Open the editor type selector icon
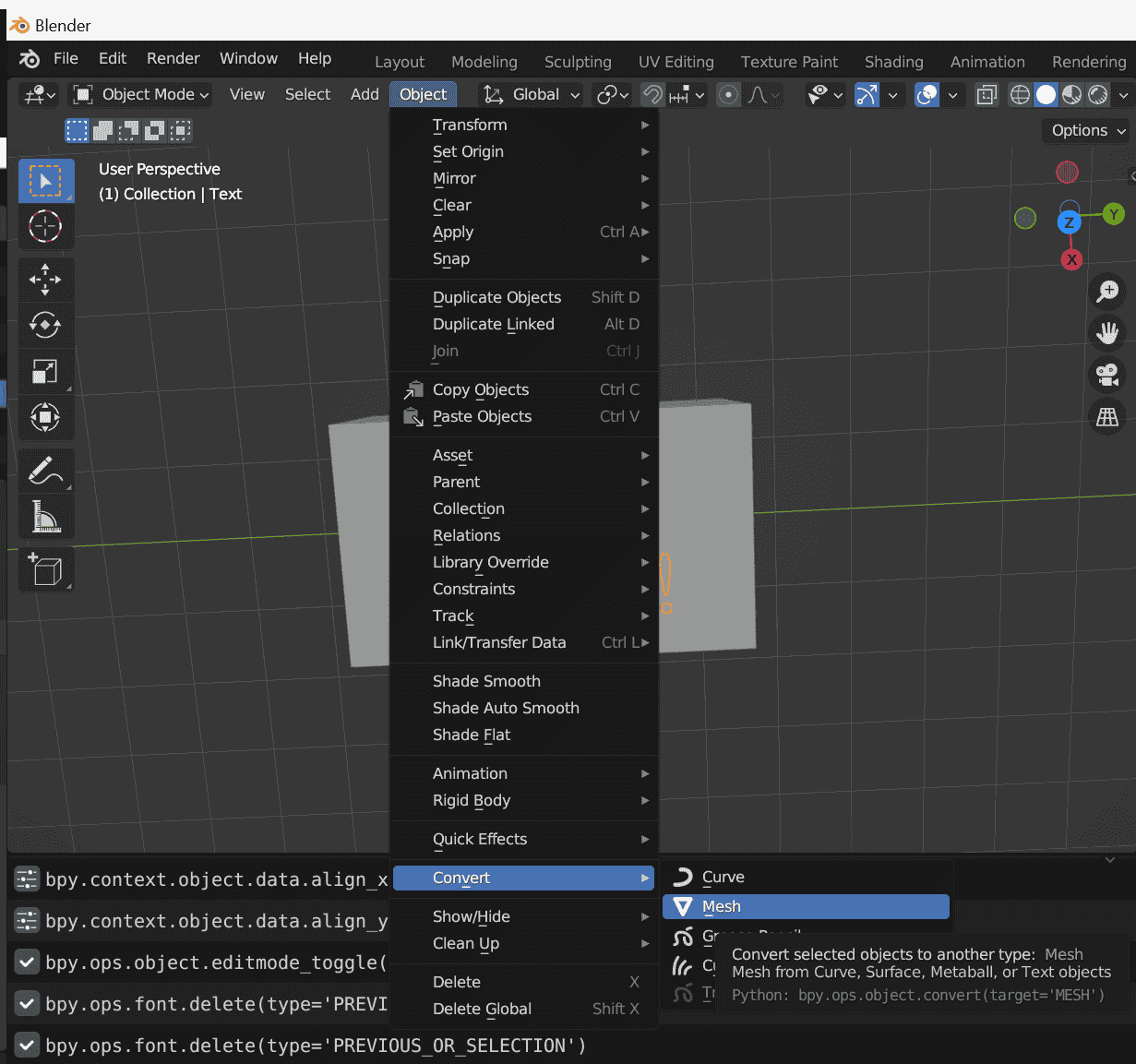Screen dimensions: 1136x1064 (x=40, y=94)
